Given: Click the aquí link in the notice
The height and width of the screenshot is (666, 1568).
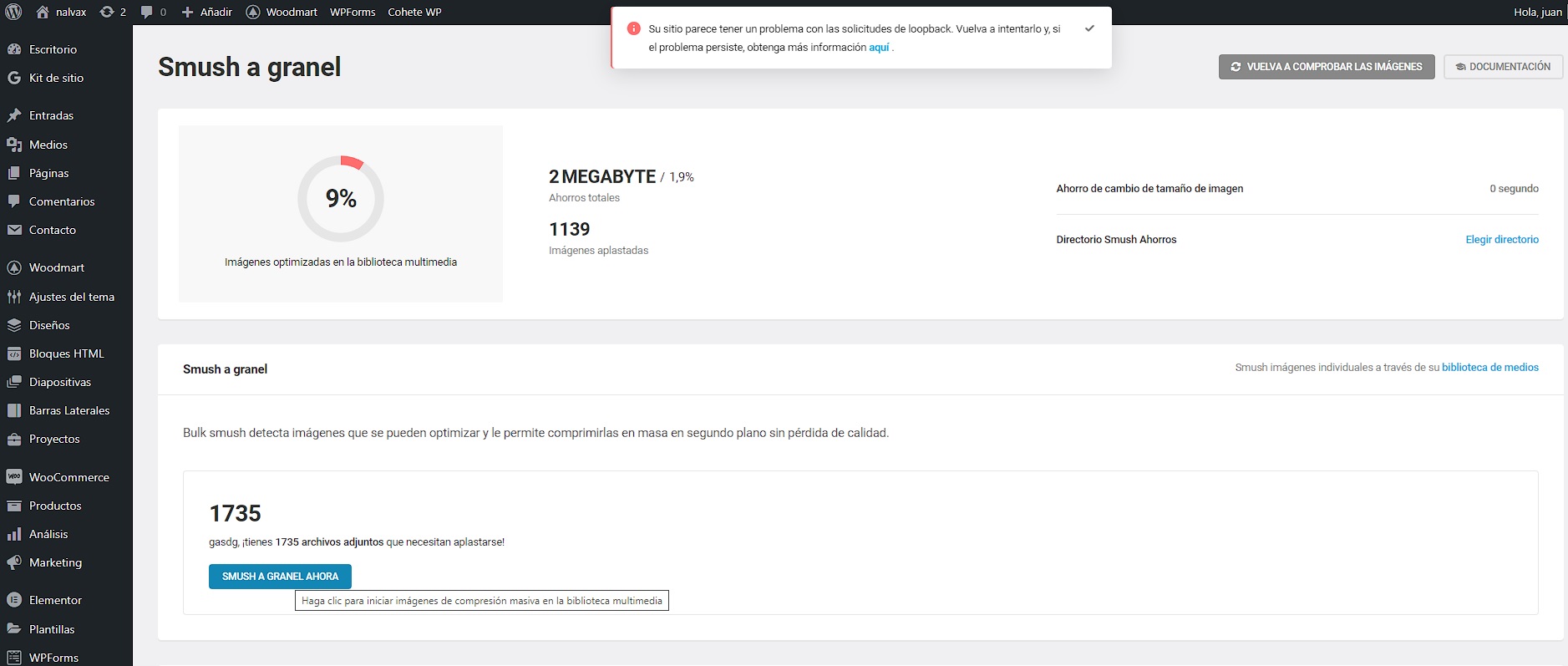Looking at the screenshot, I should [x=879, y=48].
